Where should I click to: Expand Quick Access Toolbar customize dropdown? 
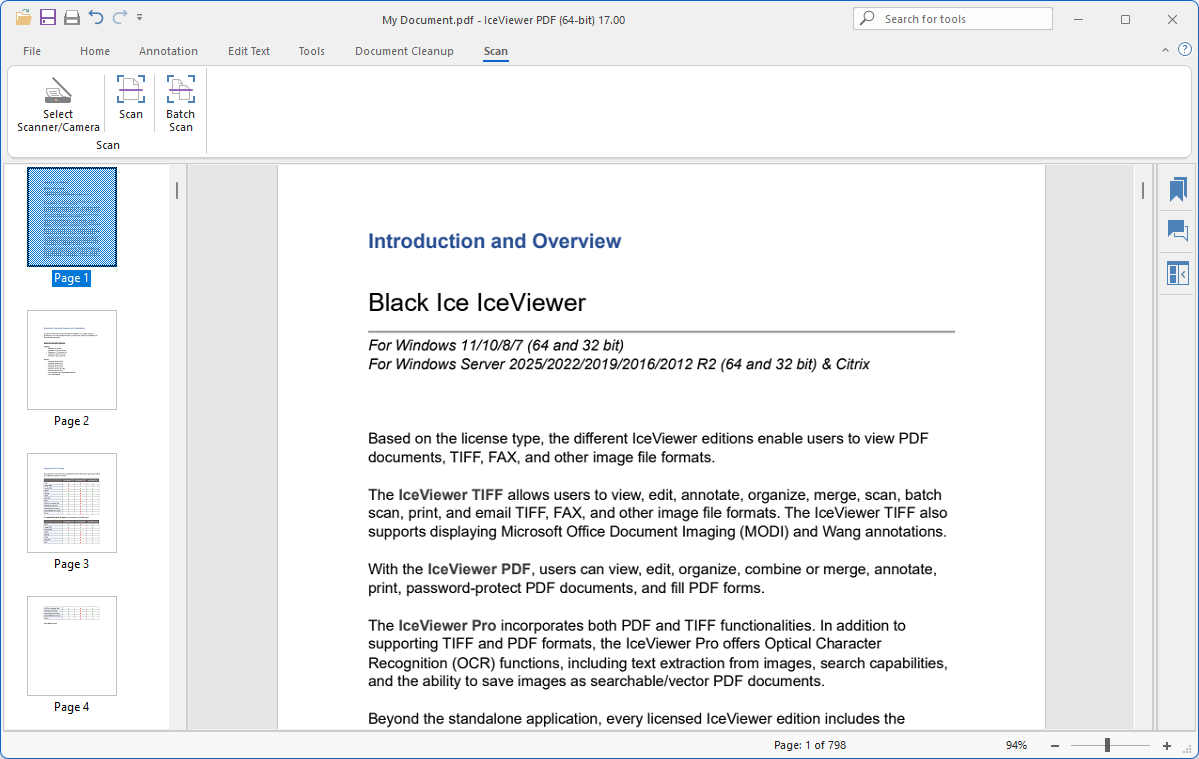tap(139, 17)
